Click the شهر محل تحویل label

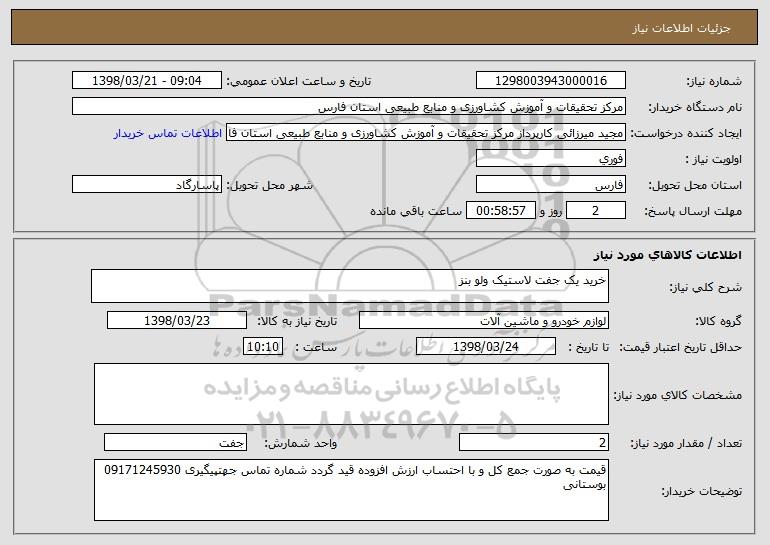pyautogui.click(x=269, y=186)
